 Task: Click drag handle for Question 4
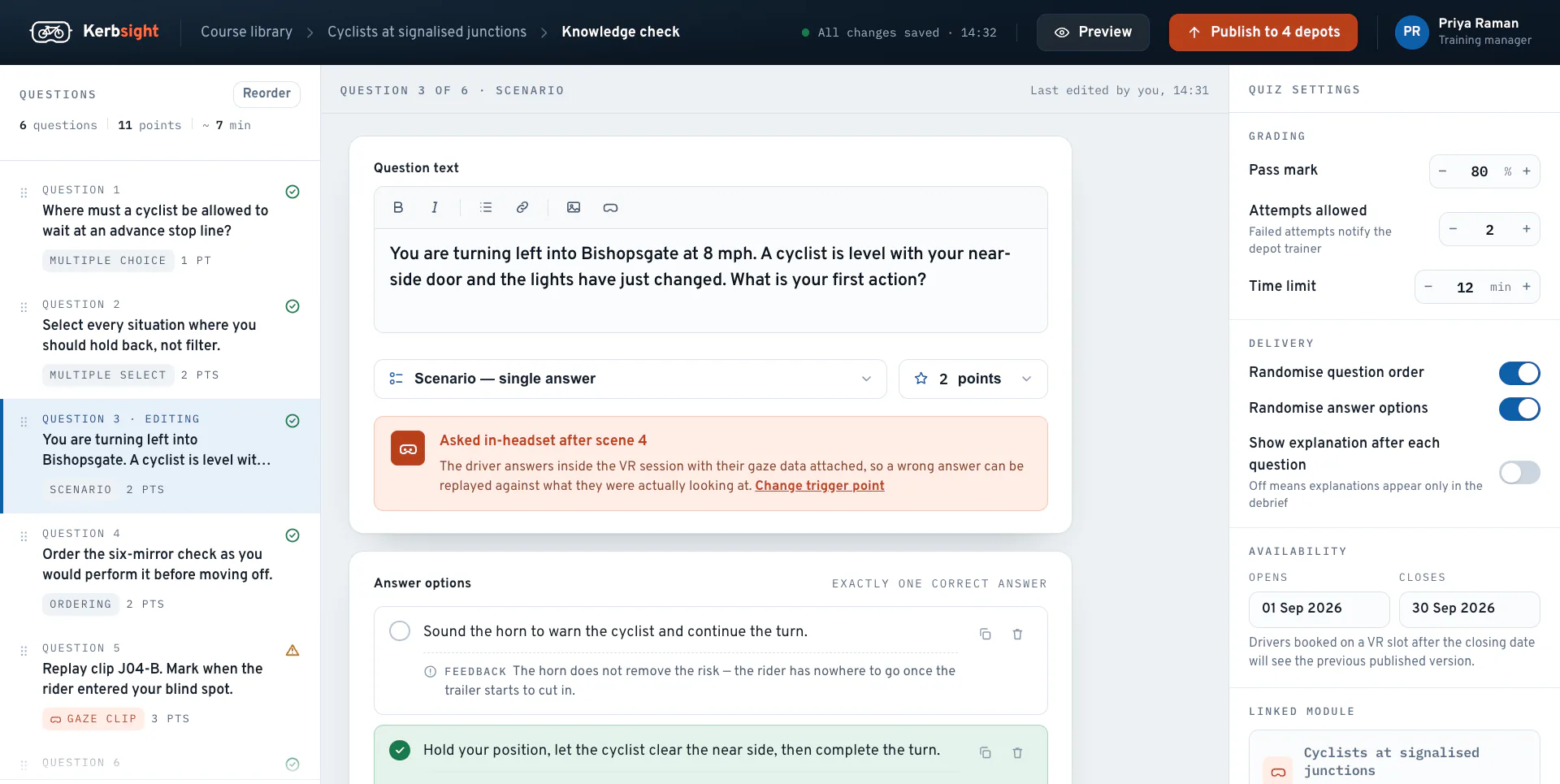pyautogui.click(x=24, y=536)
